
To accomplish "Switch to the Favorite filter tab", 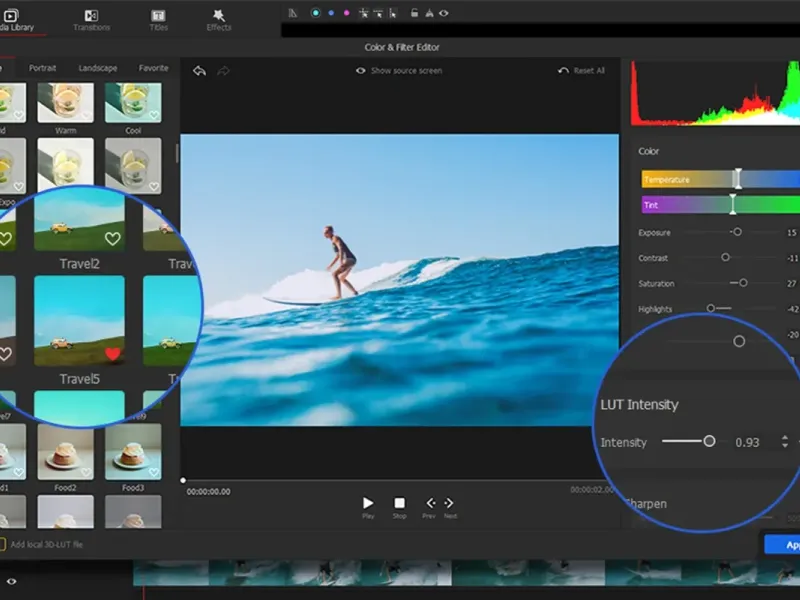I will [x=153, y=68].
